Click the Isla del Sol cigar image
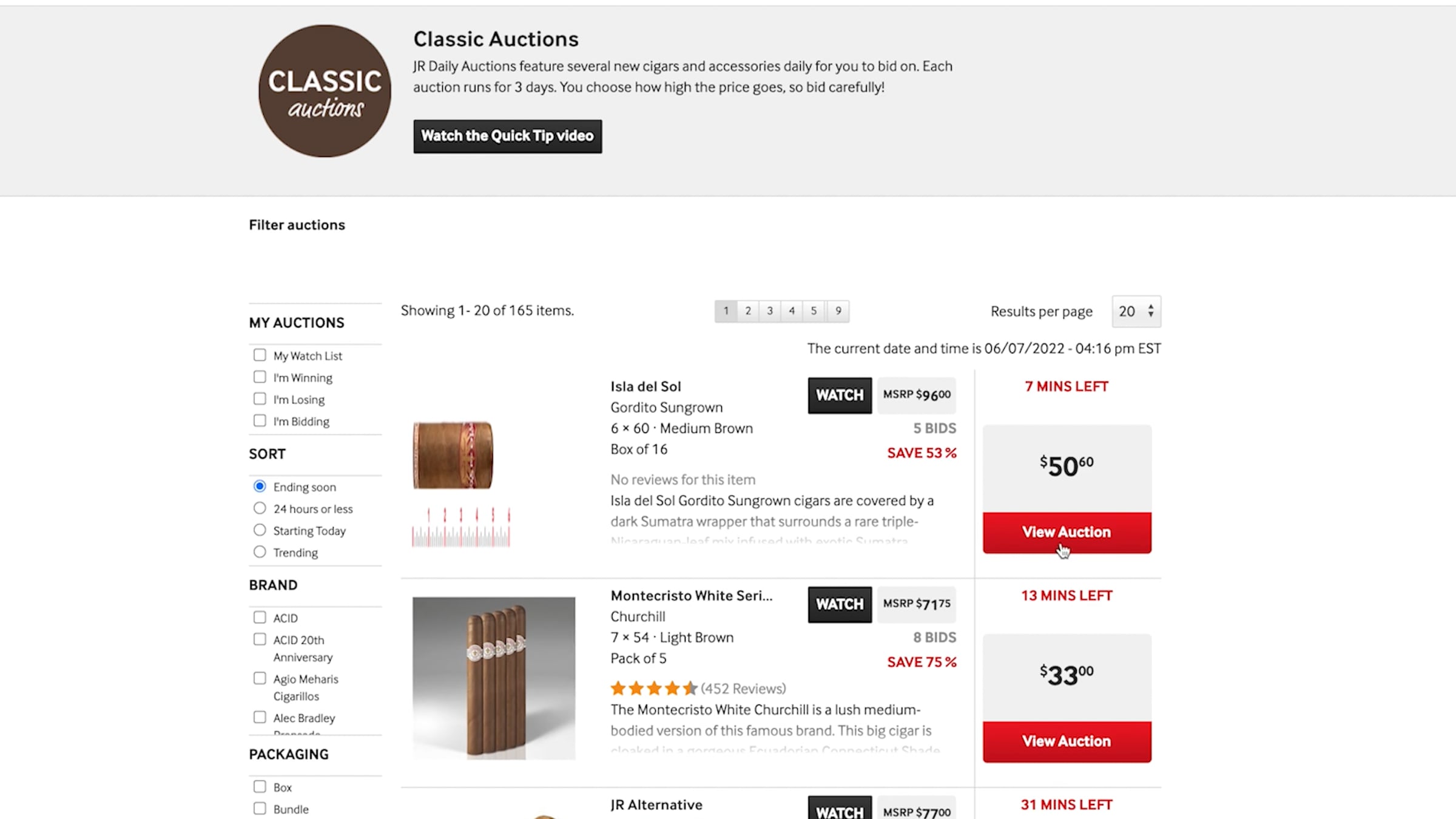The width and height of the screenshot is (1456, 819). 453,455
